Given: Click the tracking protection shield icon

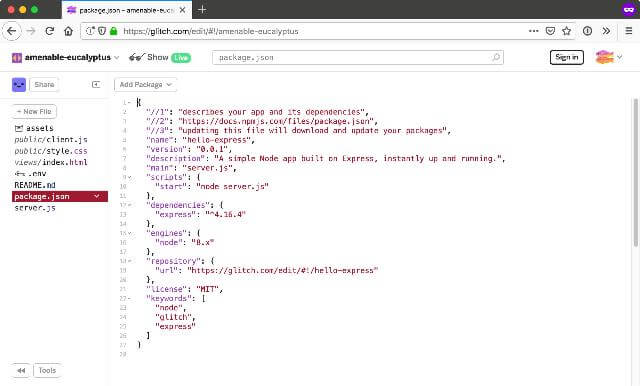Looking at the screenshot, I should pyautogui.click(x=102, y=31).
